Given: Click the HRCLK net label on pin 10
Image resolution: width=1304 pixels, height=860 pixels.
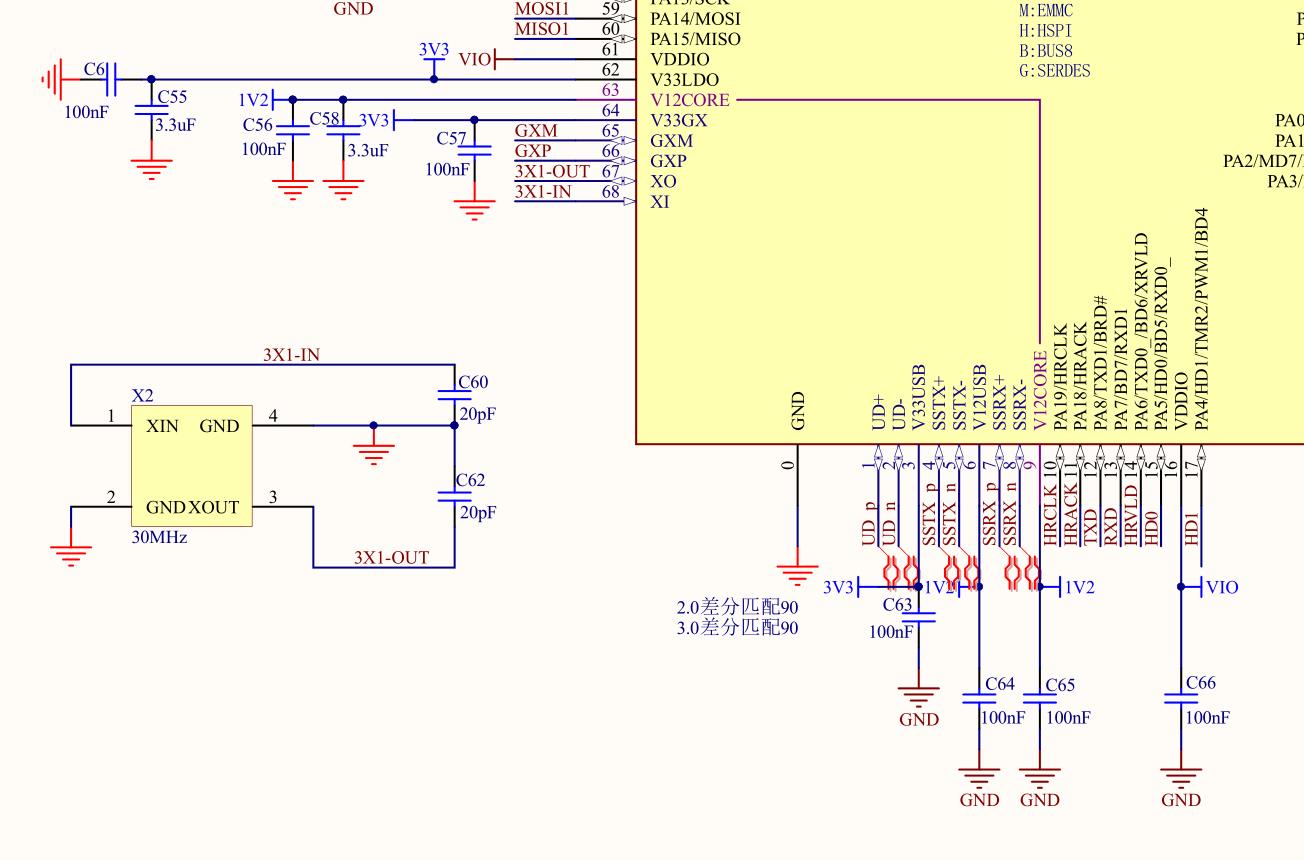Looking at the screenshot, I should point(1050,515).
